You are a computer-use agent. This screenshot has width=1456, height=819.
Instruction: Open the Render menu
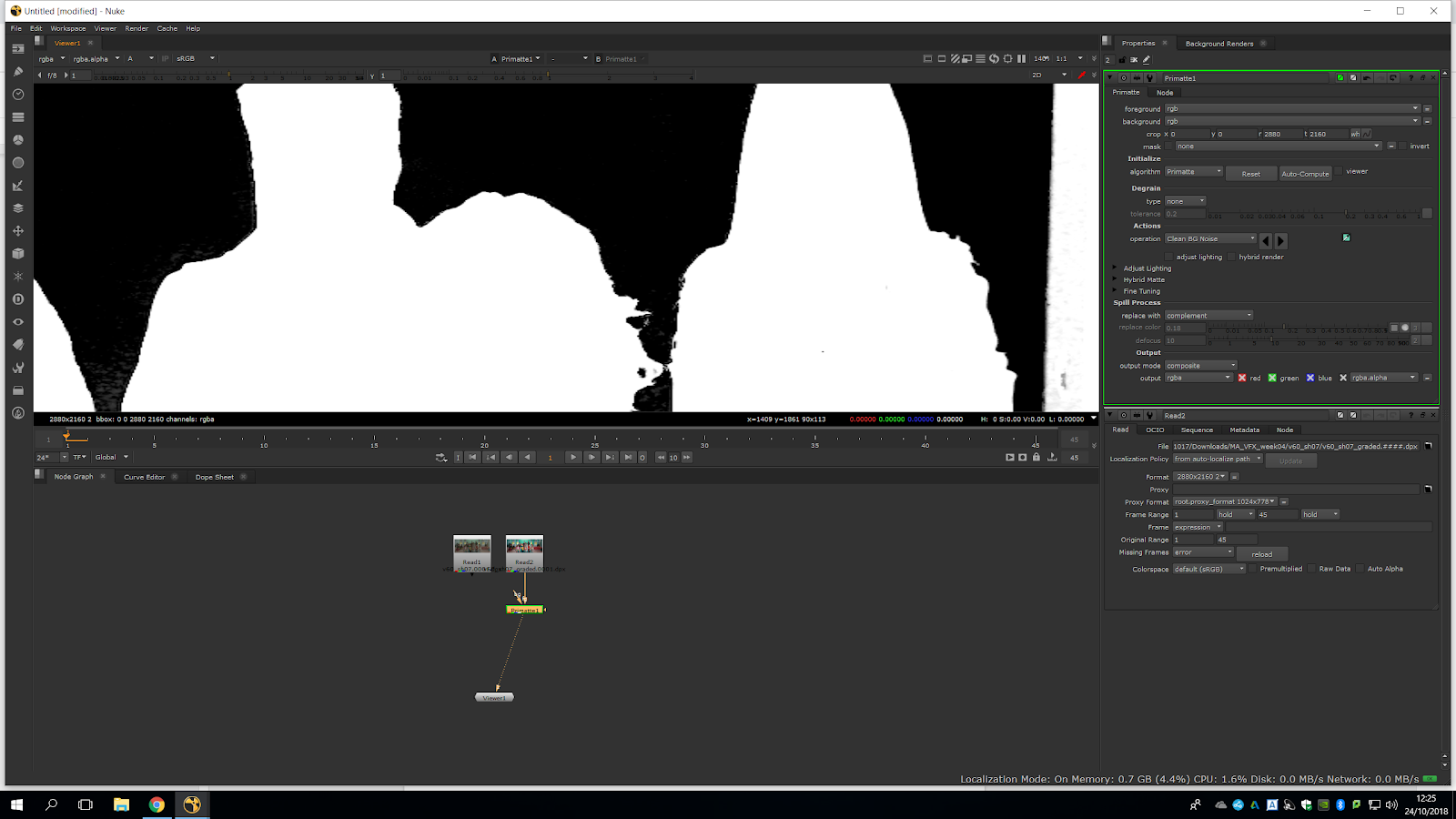click(x=136, y=28)
